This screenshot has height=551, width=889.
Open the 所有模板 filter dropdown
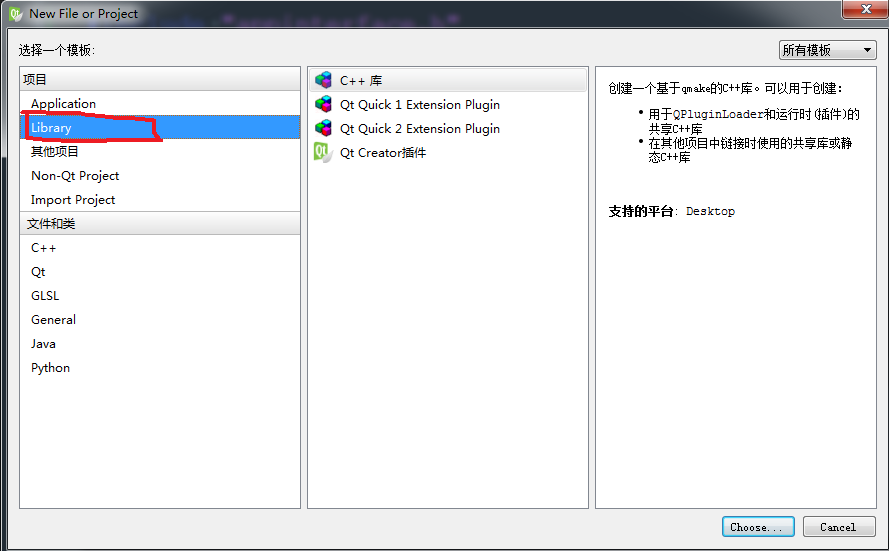[827, 50]
